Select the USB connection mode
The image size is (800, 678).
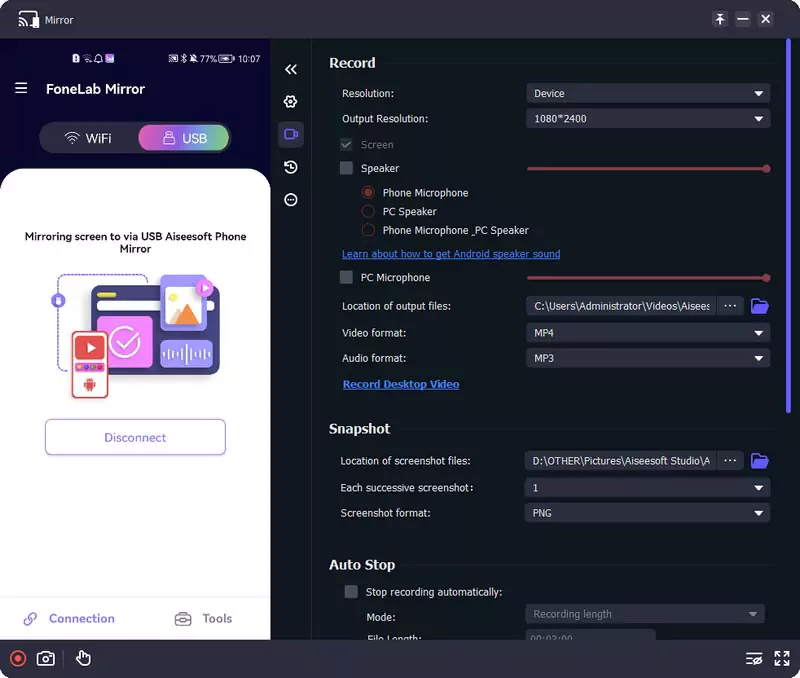(183, 138)
